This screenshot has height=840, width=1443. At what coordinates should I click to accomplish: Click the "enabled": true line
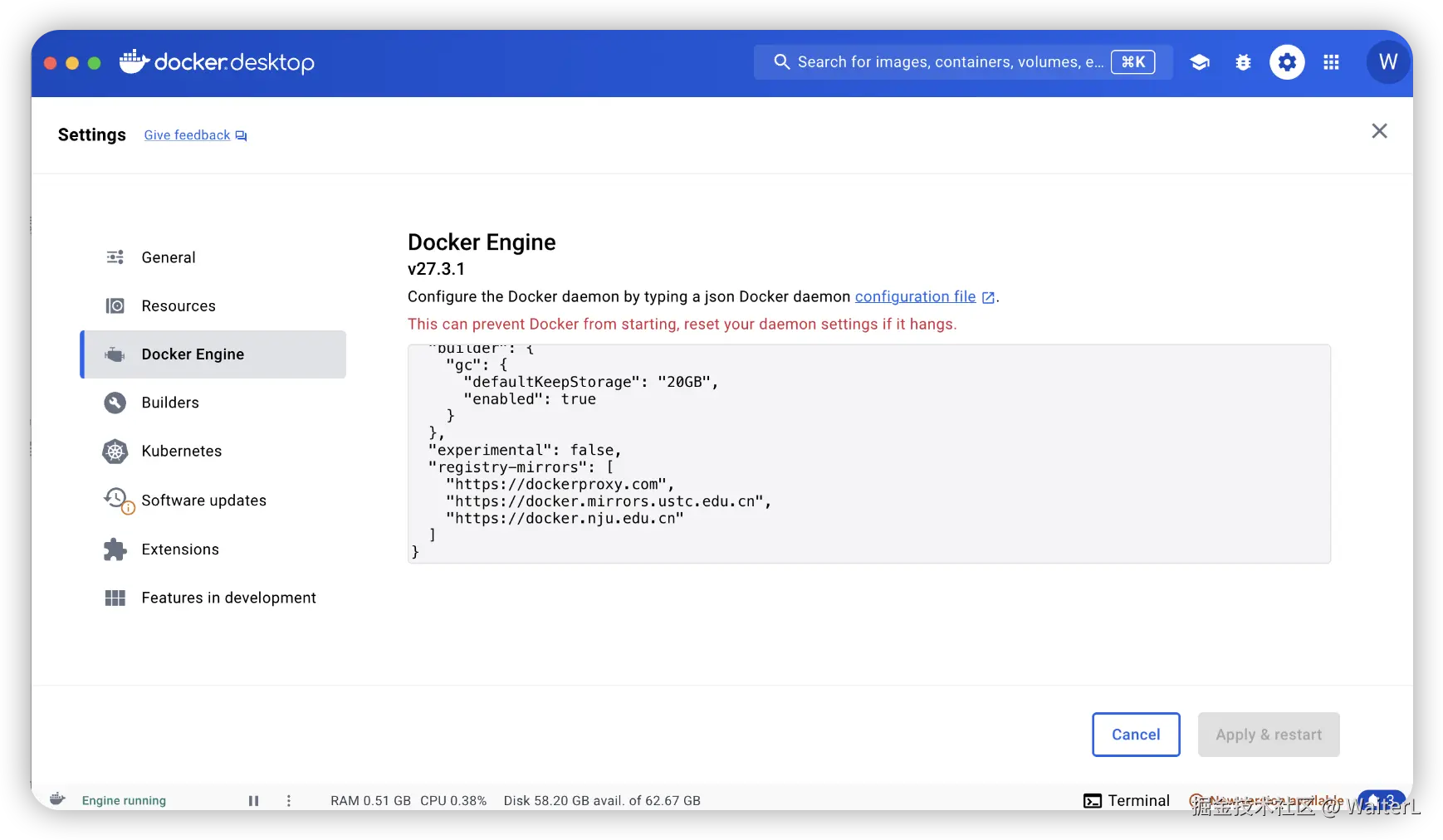(530, 399)
